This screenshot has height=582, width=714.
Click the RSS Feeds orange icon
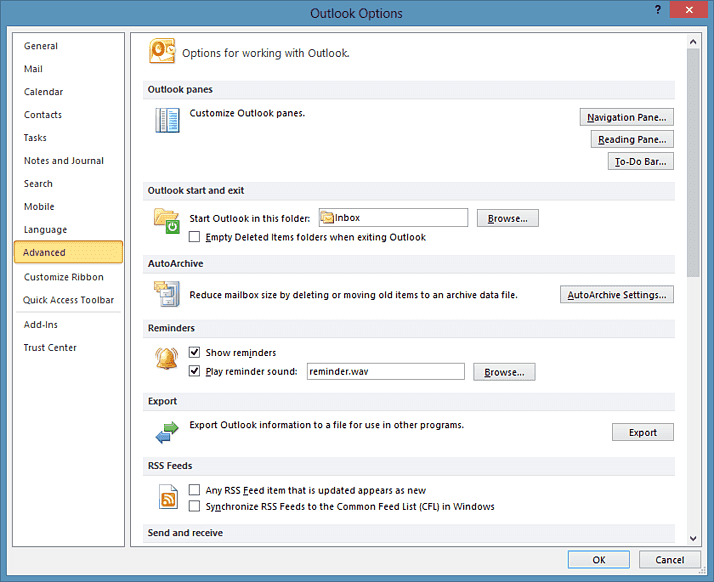pos(168,496)
